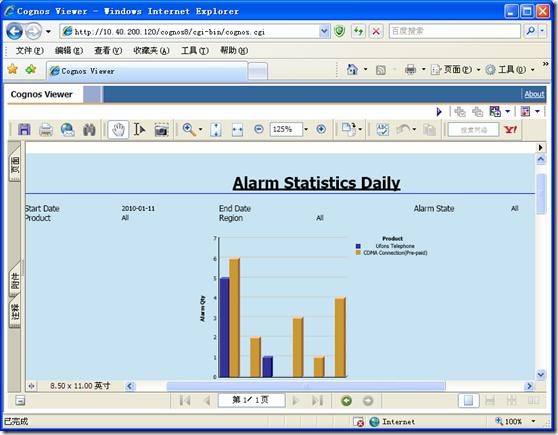
Task: Click the horizontal scrollbar of the report
Action: coord(306,386)
